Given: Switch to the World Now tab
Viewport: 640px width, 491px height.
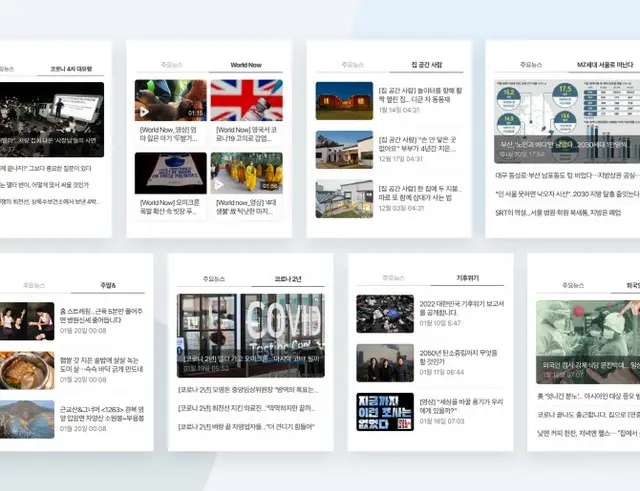Looking at the screenshot, I should [246, 65].
